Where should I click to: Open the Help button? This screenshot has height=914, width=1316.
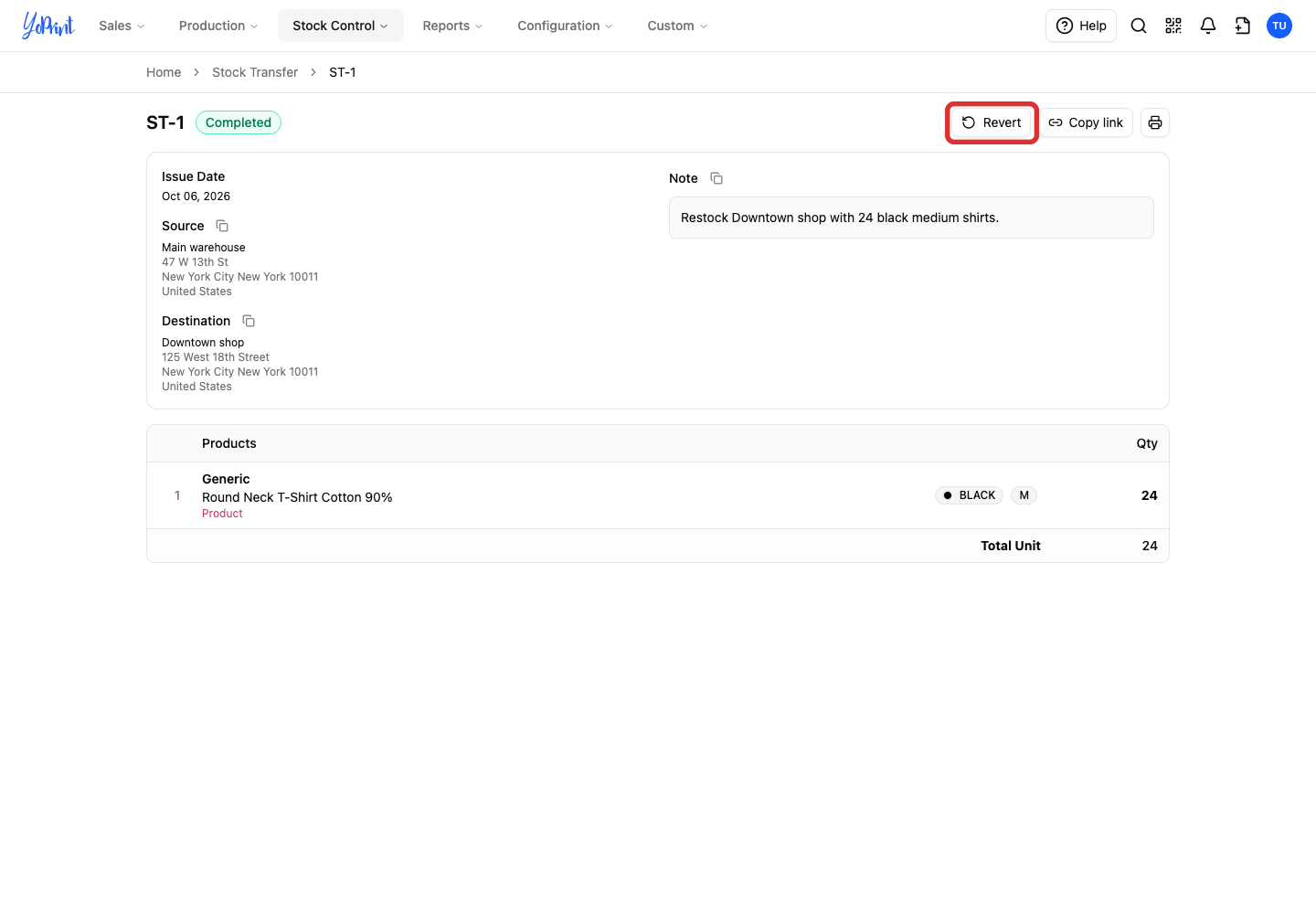[x=1081, y=26]
